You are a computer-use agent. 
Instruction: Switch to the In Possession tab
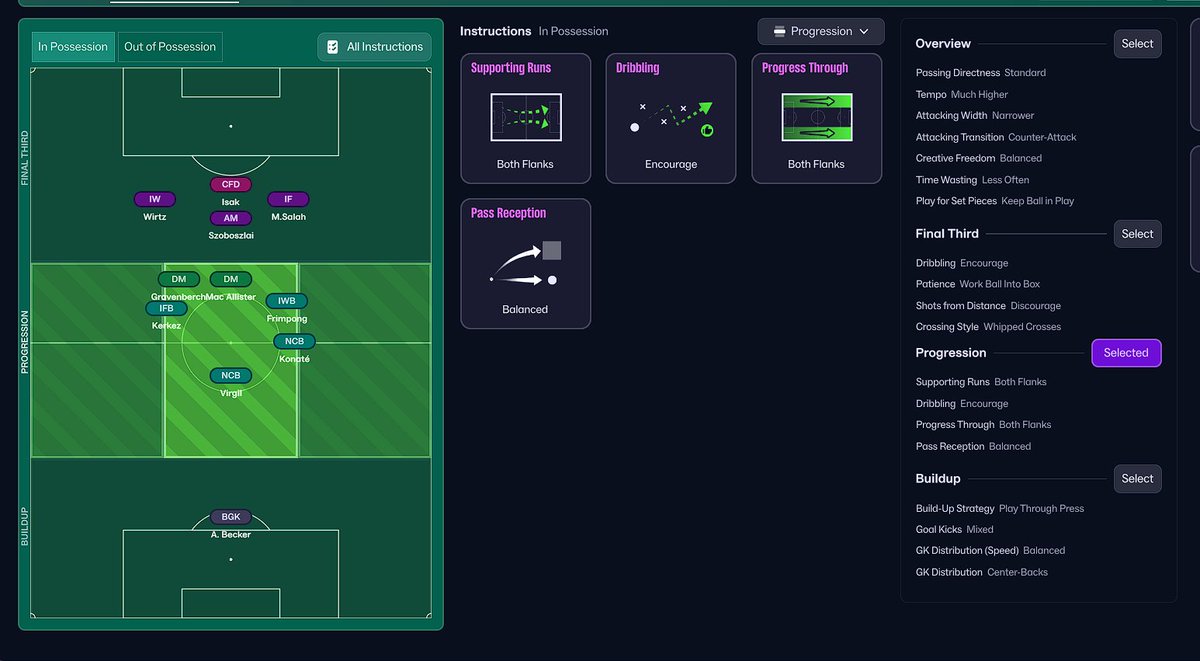72,46
